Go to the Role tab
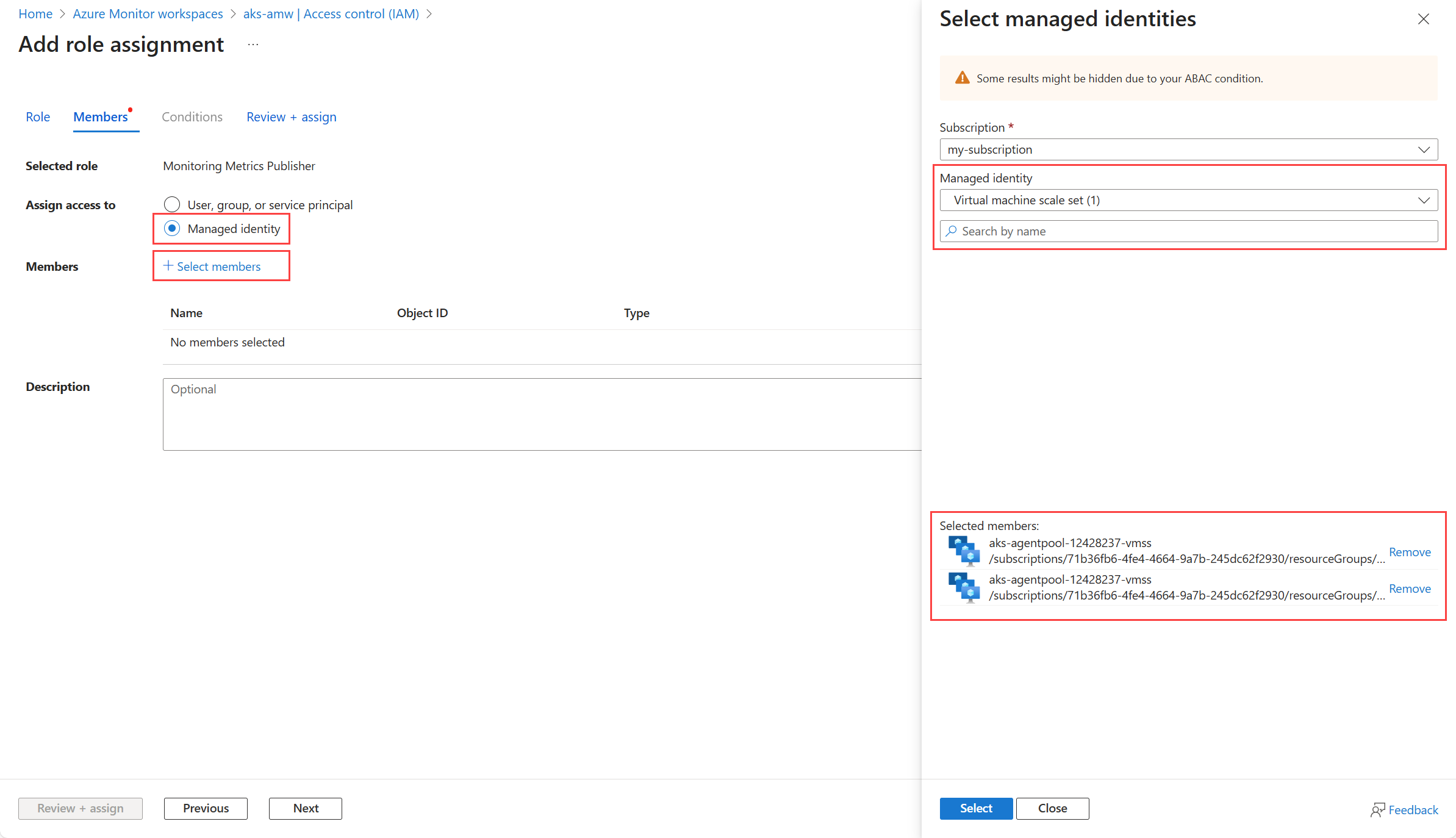This screenshot has width=1456, height=838. click(x=38, y=116)
